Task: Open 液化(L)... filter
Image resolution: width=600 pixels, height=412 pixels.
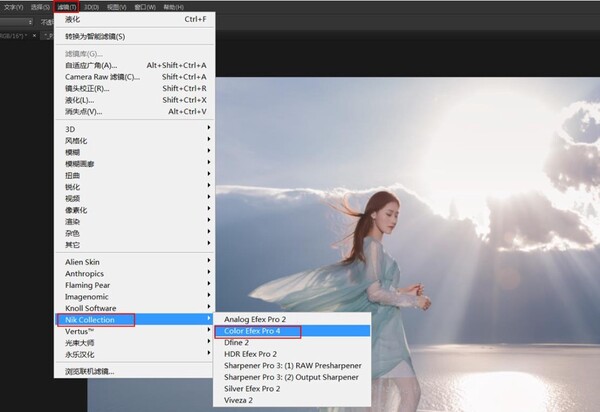Action: click(x=135, y=100)
